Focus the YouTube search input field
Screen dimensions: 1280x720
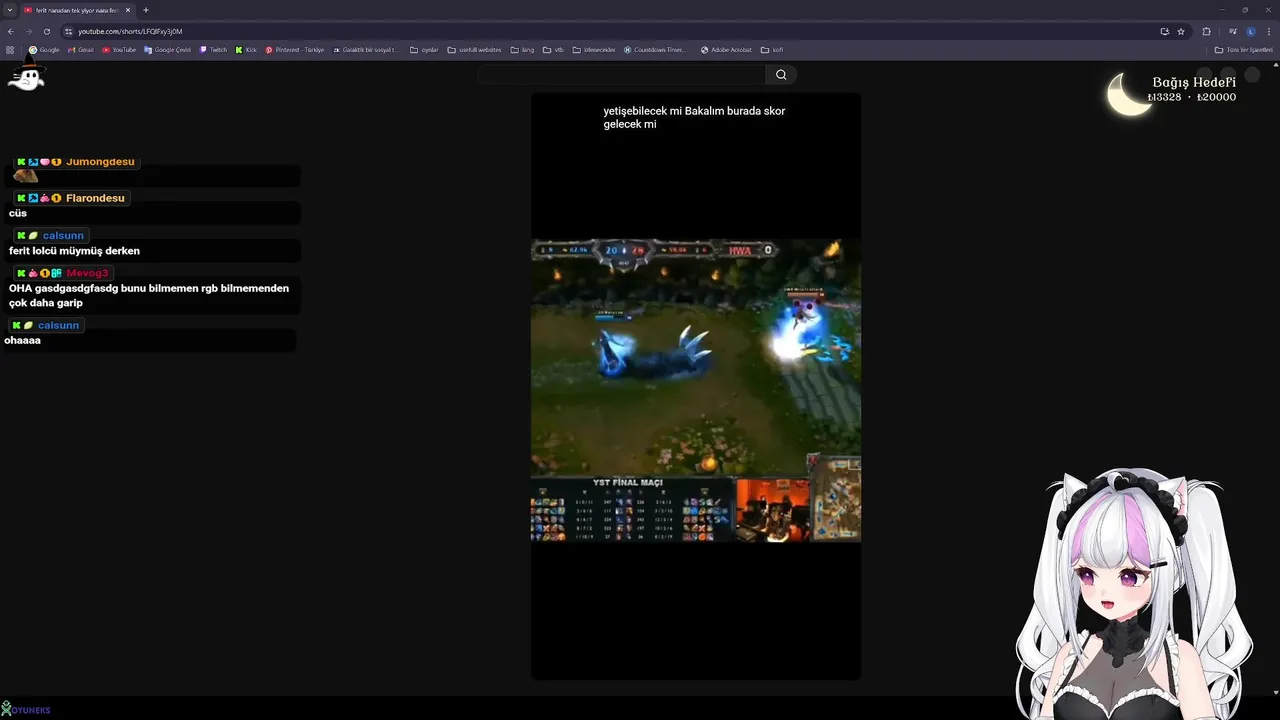(622, 74)
